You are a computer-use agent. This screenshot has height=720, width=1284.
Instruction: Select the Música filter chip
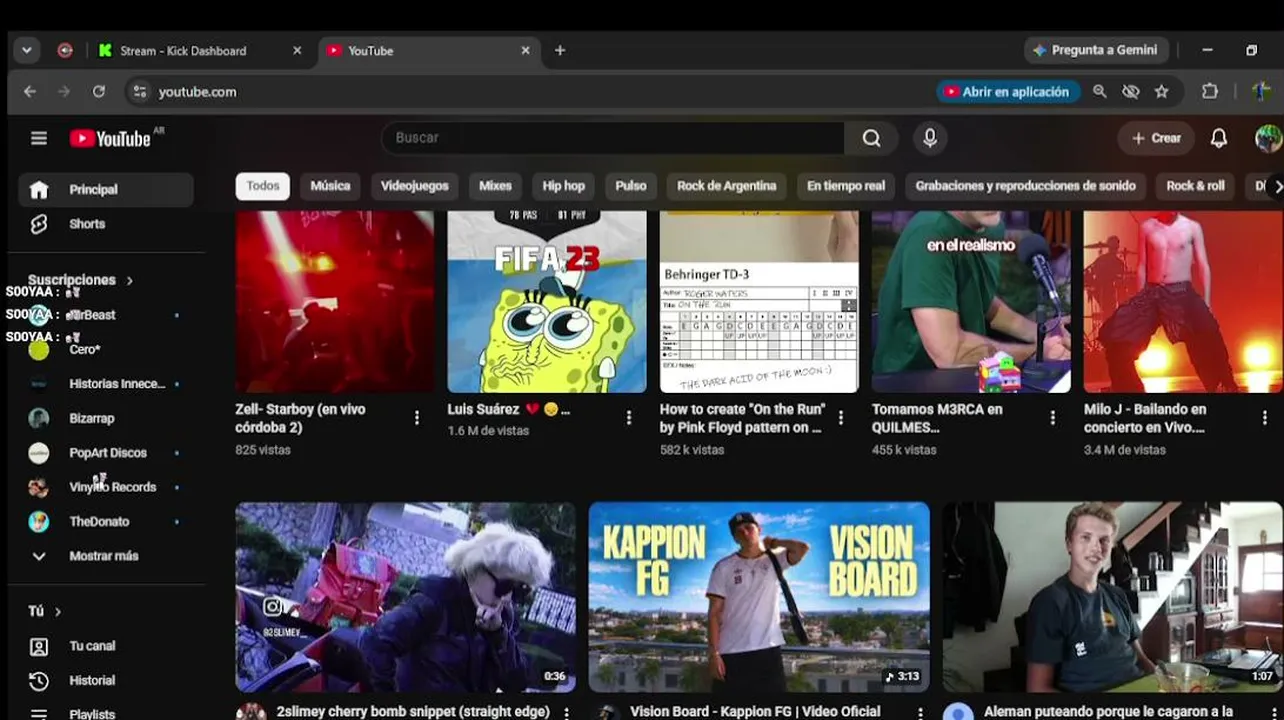(330, 186)
